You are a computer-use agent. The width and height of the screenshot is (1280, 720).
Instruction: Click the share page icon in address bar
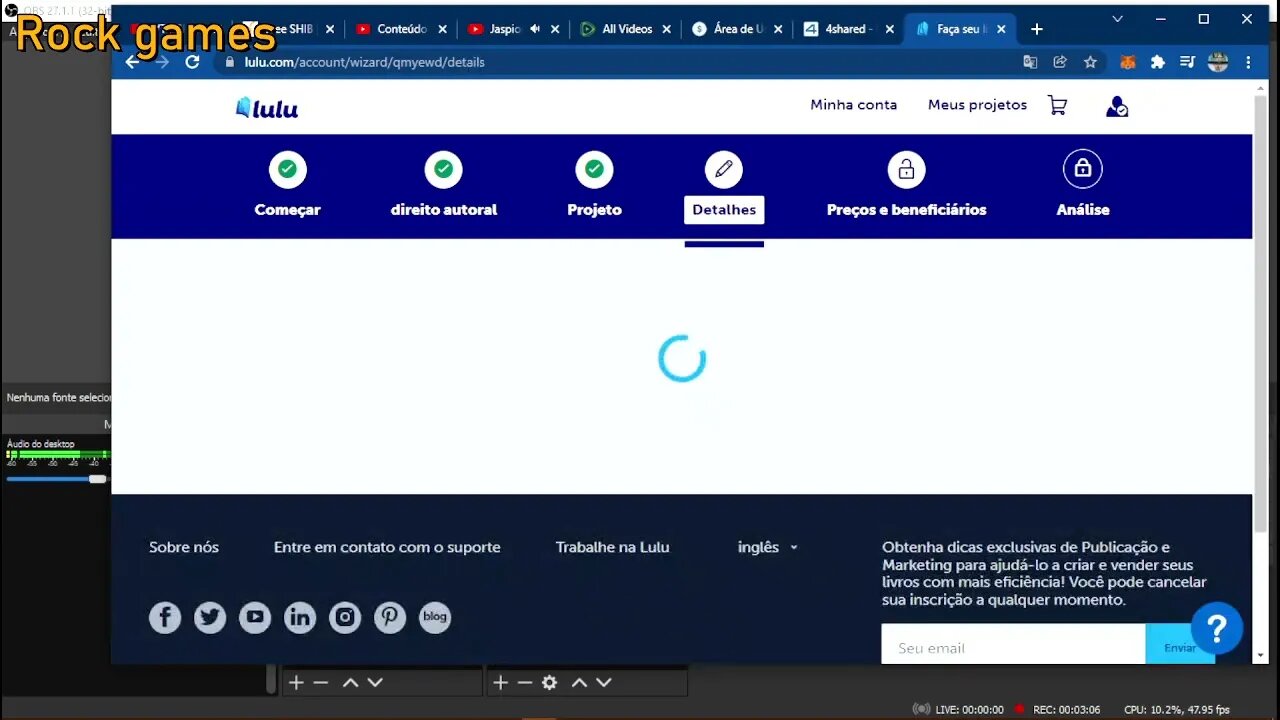coord(1060,62)
